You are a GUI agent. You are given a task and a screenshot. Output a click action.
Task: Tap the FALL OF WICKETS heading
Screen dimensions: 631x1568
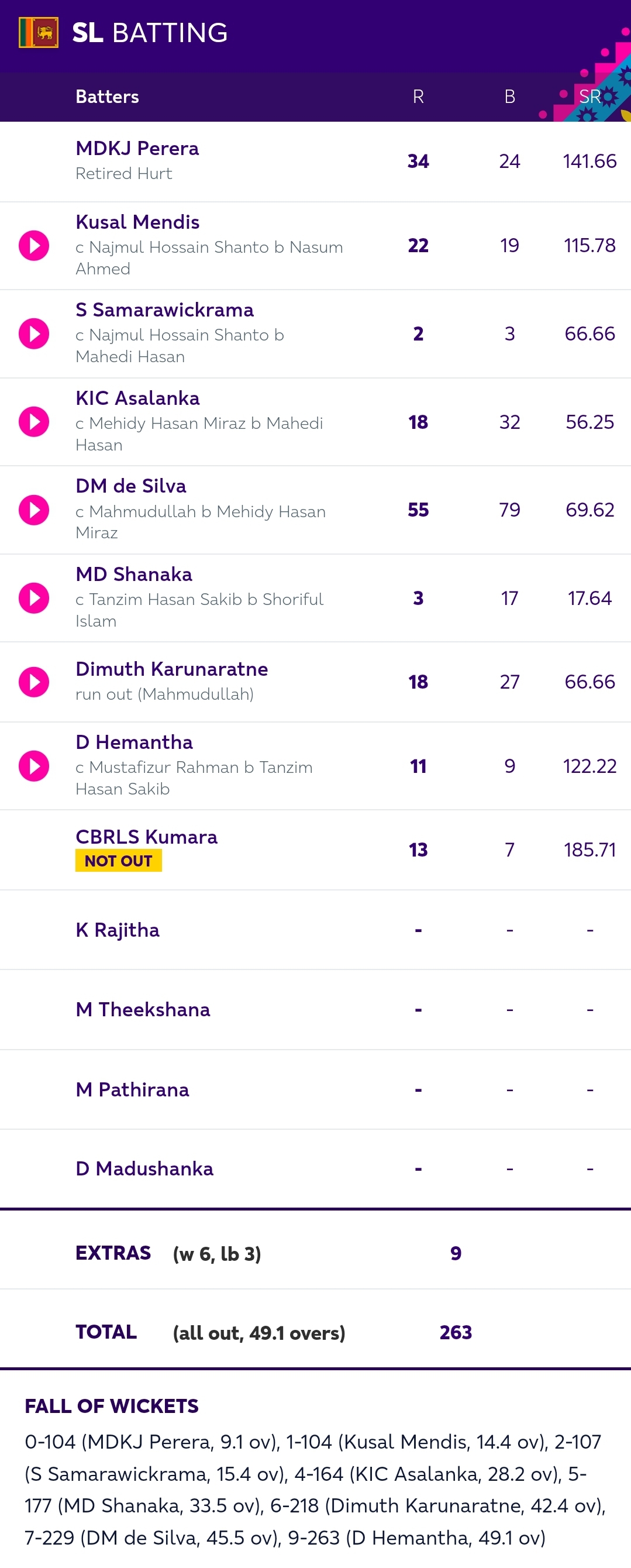point(111,1405)
